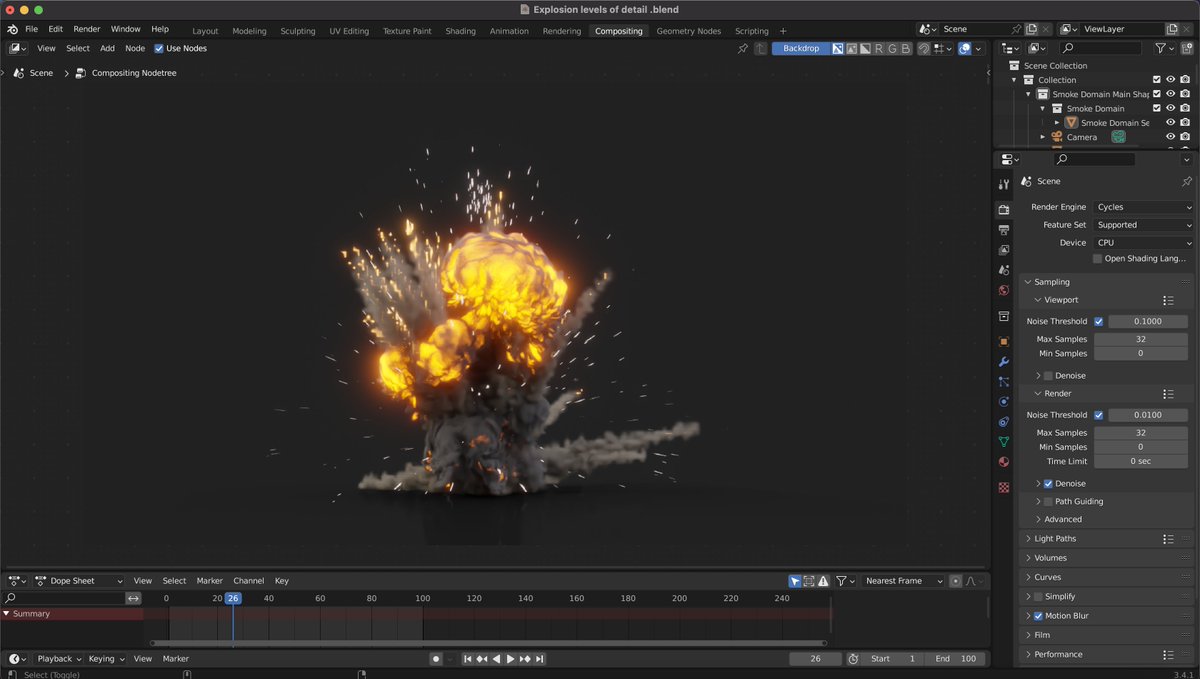
Task: Adjust the Noise Threshold 0.1000 value slider
Action: (1147, 321)
